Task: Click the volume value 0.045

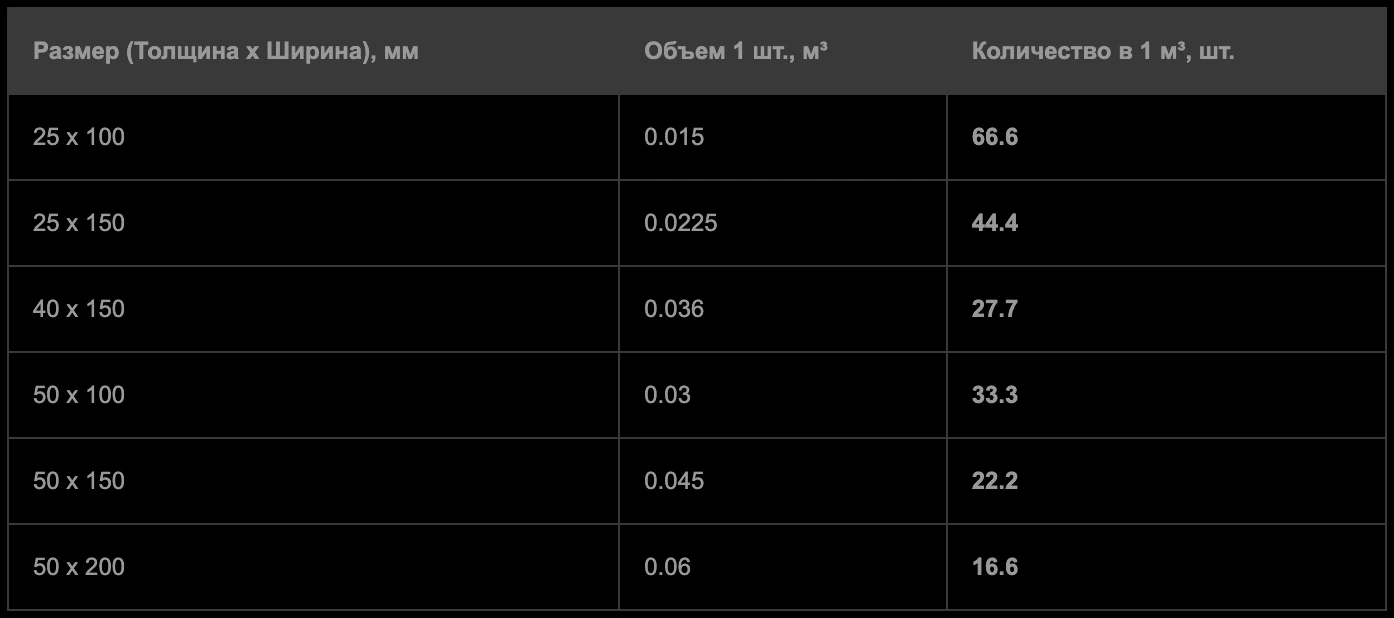Action: tap(674, 481)
